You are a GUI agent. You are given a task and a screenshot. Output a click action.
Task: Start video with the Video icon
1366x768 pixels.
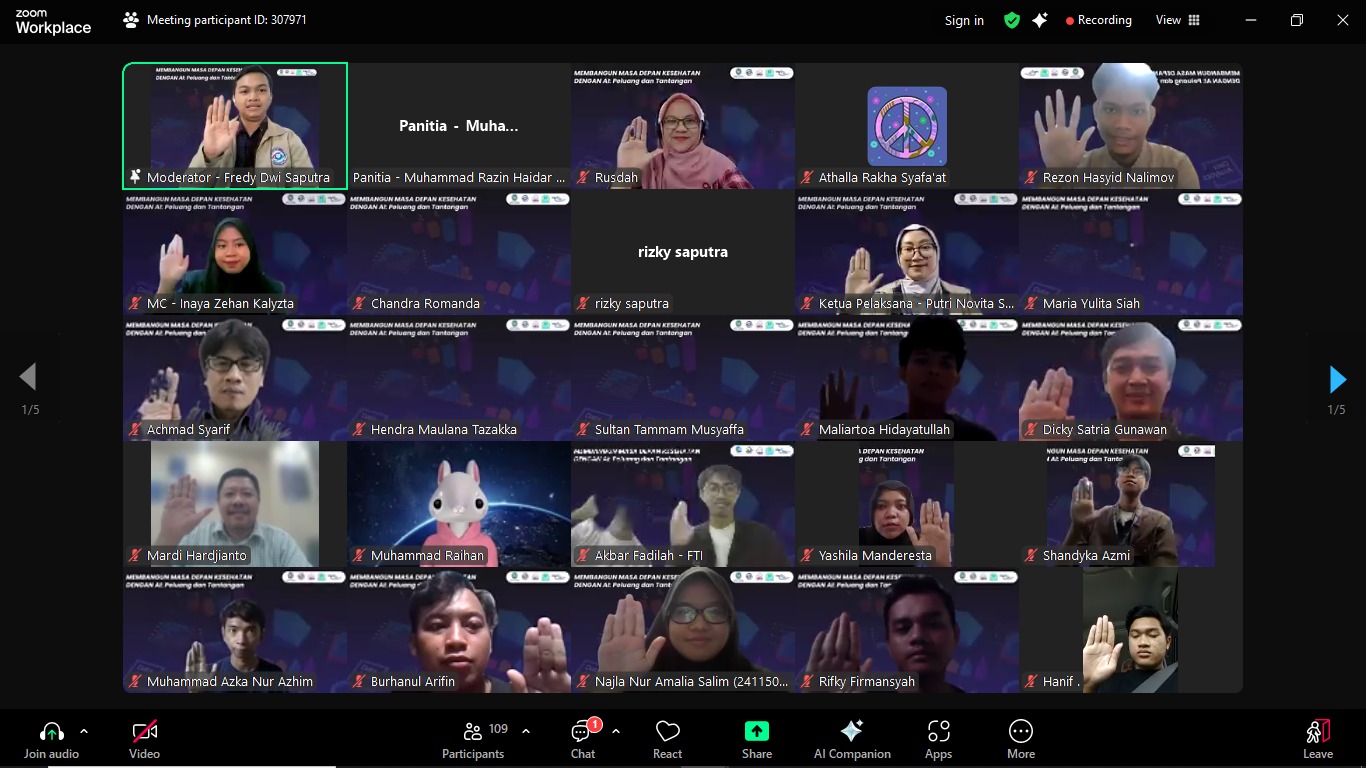[145, 732]
